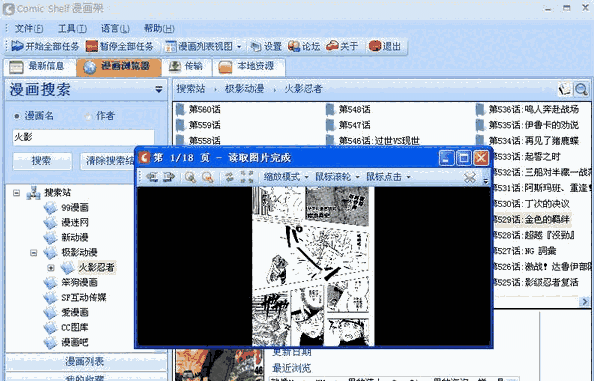The width and height of the screenshot is (594, 381).
Task: Zoom in on the comic page
Action: click(190, 177)
